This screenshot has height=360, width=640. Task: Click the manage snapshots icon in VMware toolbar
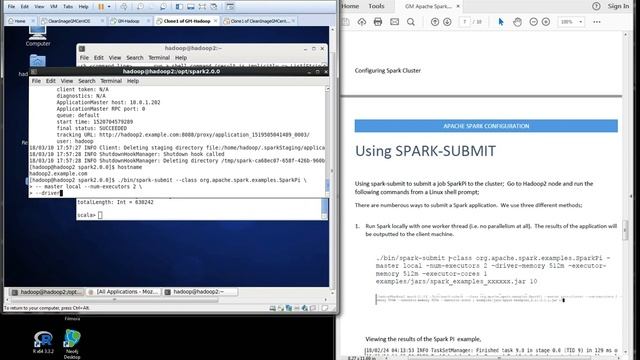[163, 7]
